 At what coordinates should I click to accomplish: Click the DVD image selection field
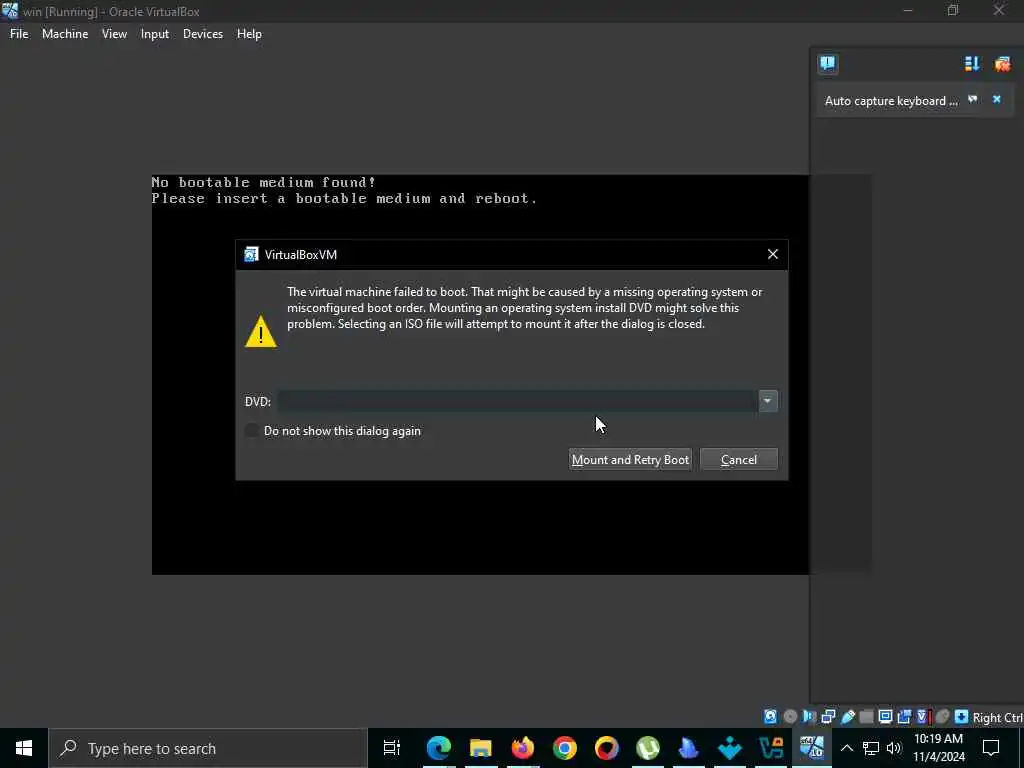click(518, 401)
